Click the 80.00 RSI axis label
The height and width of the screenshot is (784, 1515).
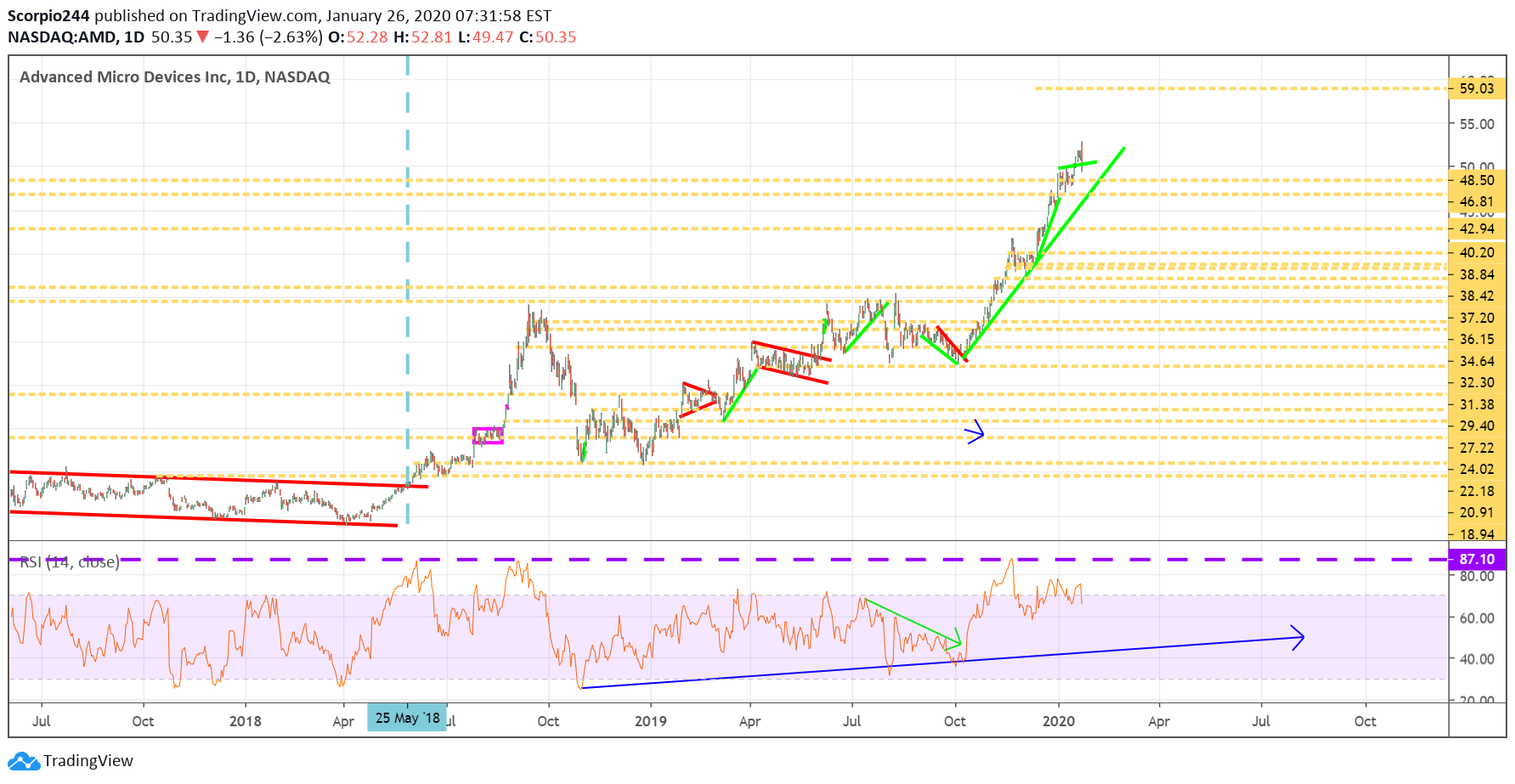click(1477, 576)
